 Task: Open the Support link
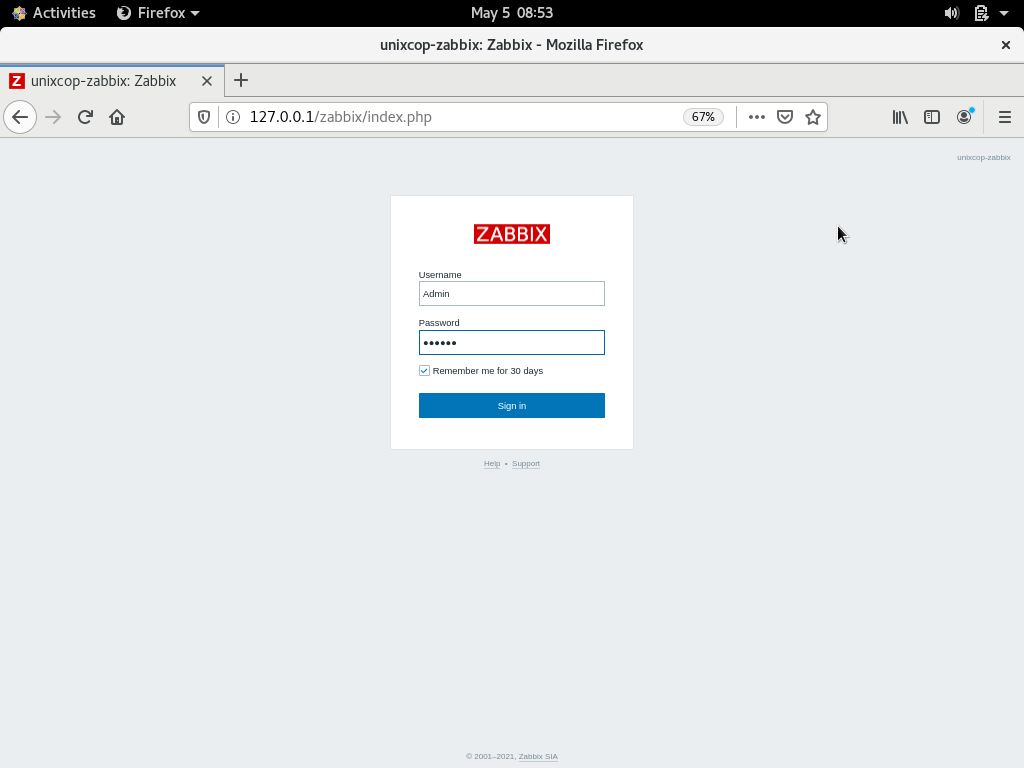526,464
